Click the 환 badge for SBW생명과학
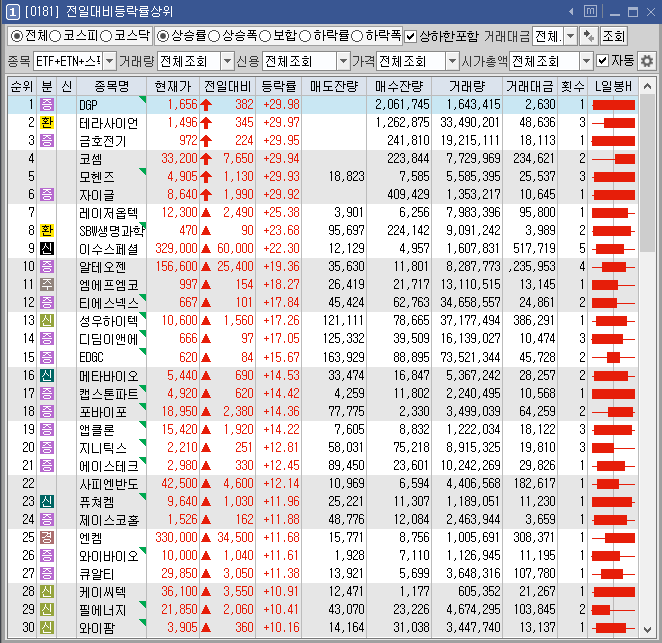 point(47,230)
